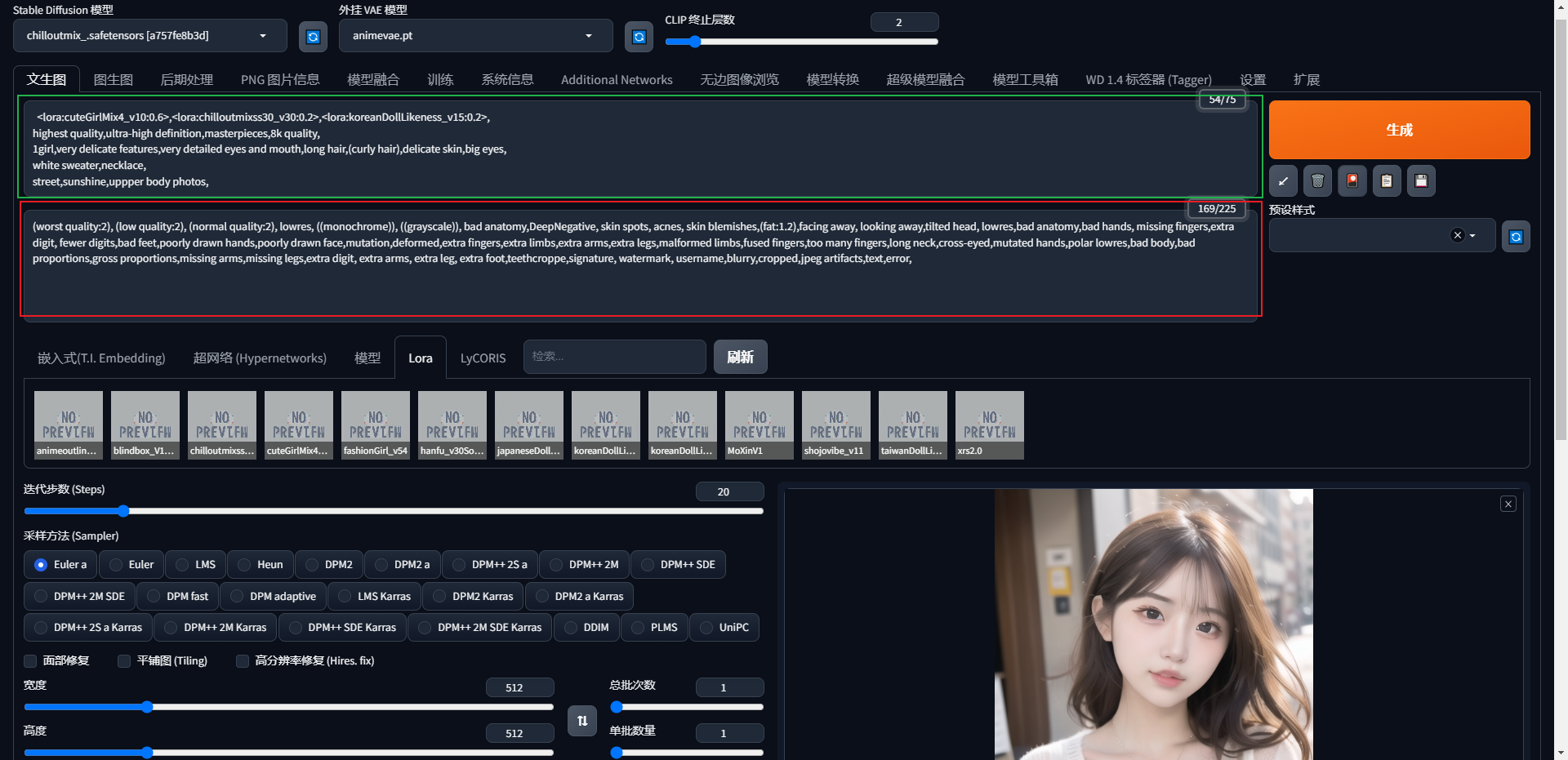Select the xrs2.0 Lora card
The image size is (1568, 760).
(990, 425)
